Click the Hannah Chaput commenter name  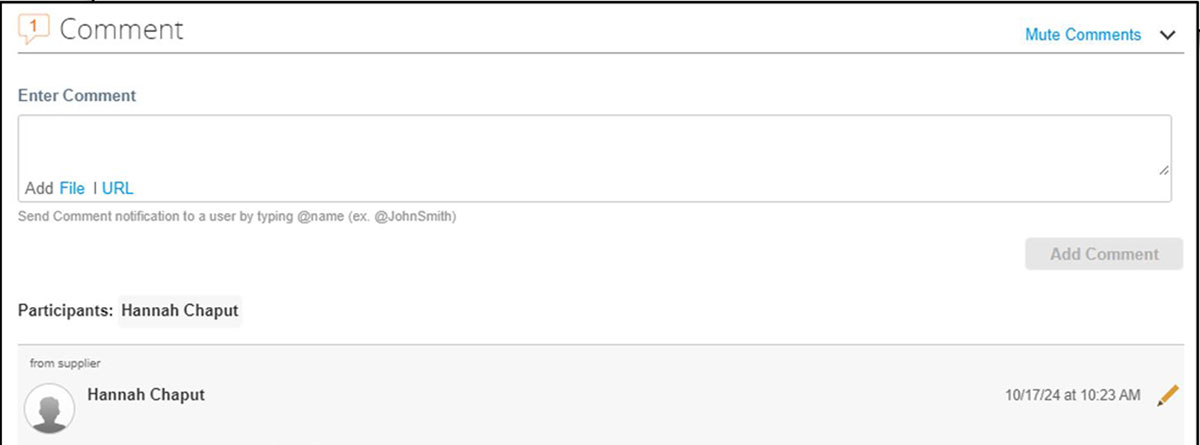146,395
